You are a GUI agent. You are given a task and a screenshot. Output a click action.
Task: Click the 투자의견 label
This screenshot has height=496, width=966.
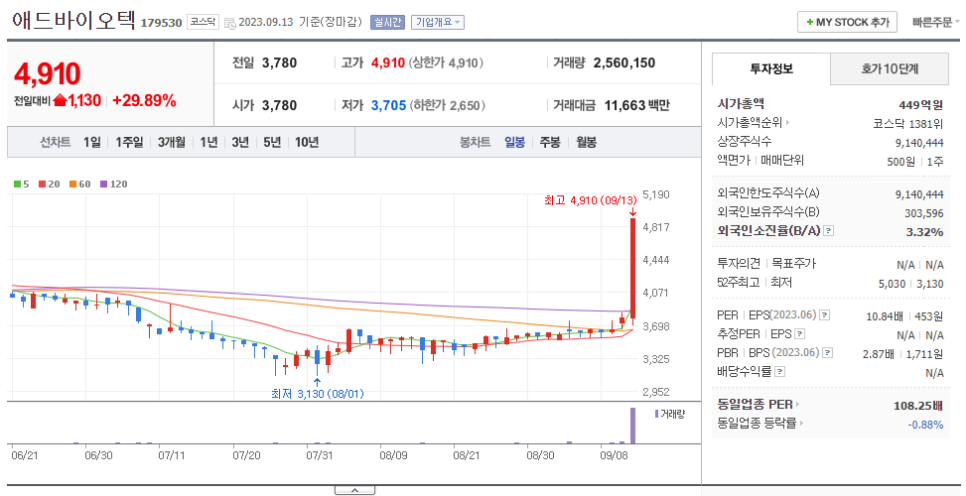point(739,264)
